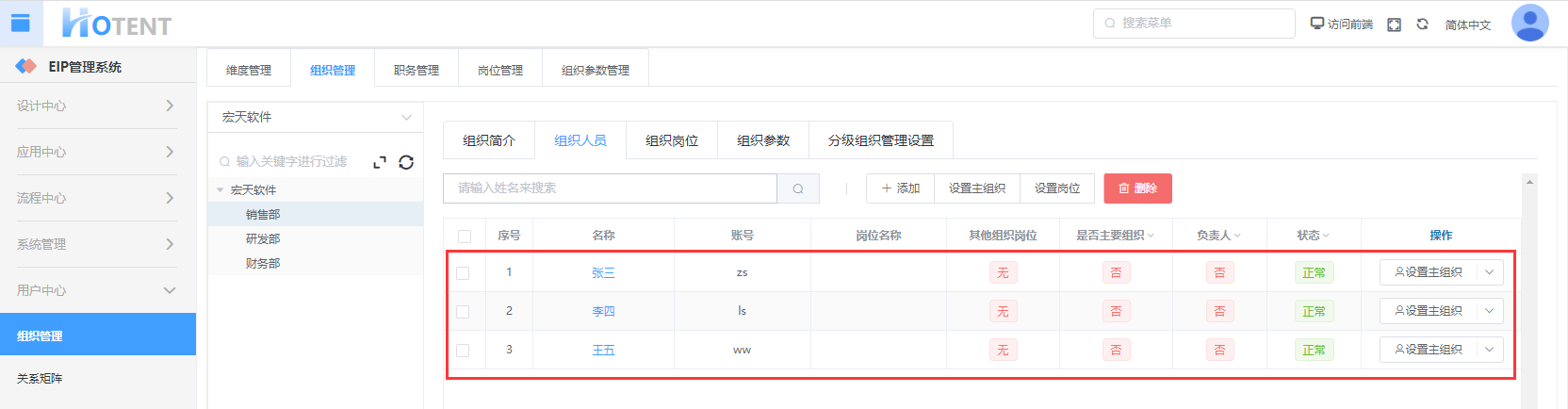Switch to the 组织岗位 tab
The height and width of the screenshot is (409, 1568).
click(671, 140)
